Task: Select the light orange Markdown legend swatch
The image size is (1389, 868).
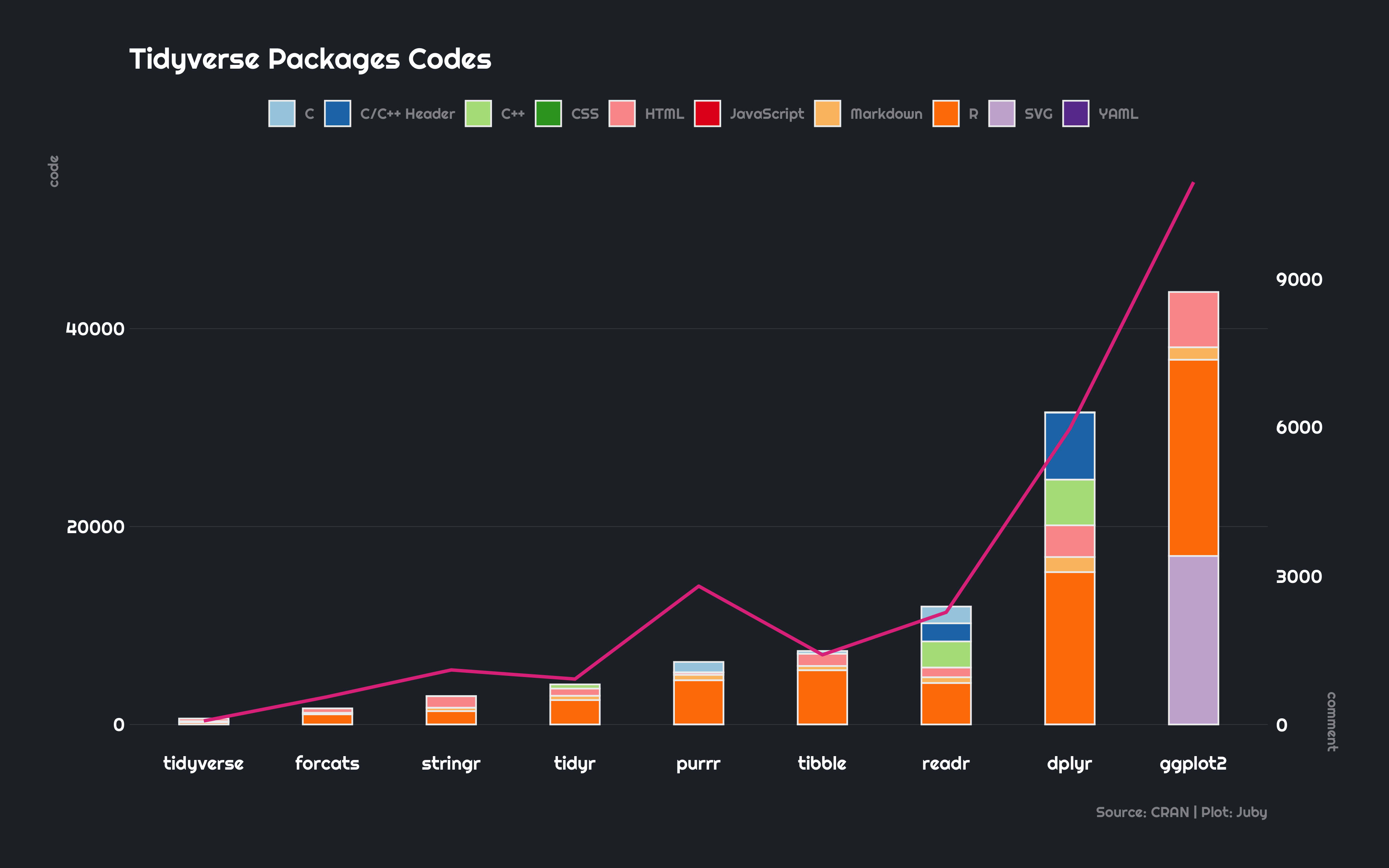Action: (x=828, y=114)
